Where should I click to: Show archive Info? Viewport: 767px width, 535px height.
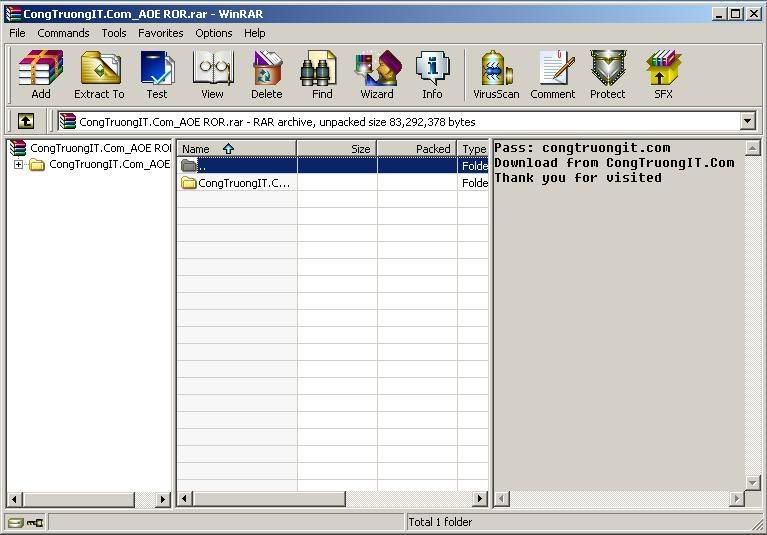[x=432, y=74]
